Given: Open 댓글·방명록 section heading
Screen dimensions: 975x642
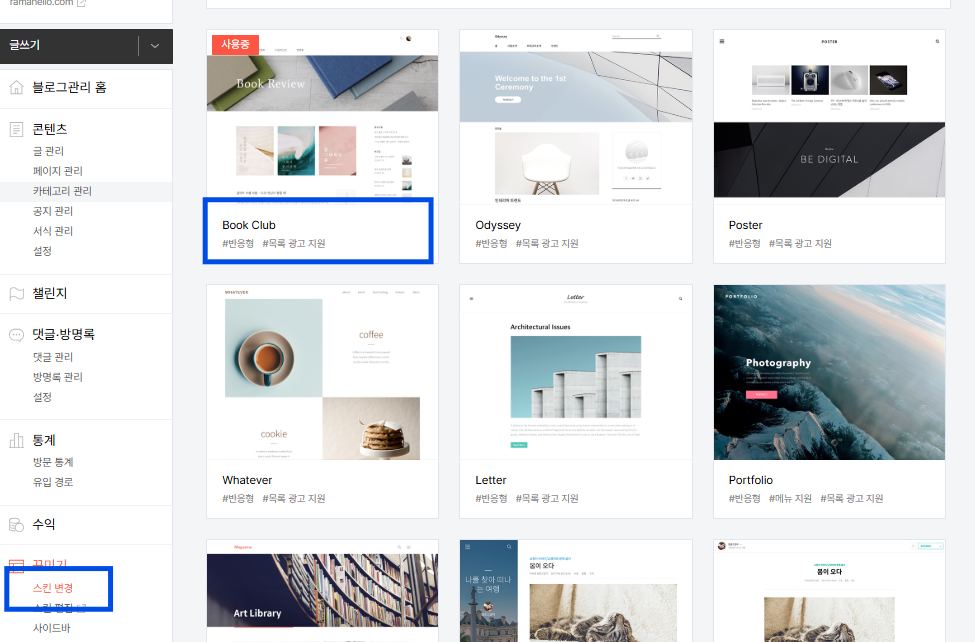Looking at the screenshot, I should point(63,335).
